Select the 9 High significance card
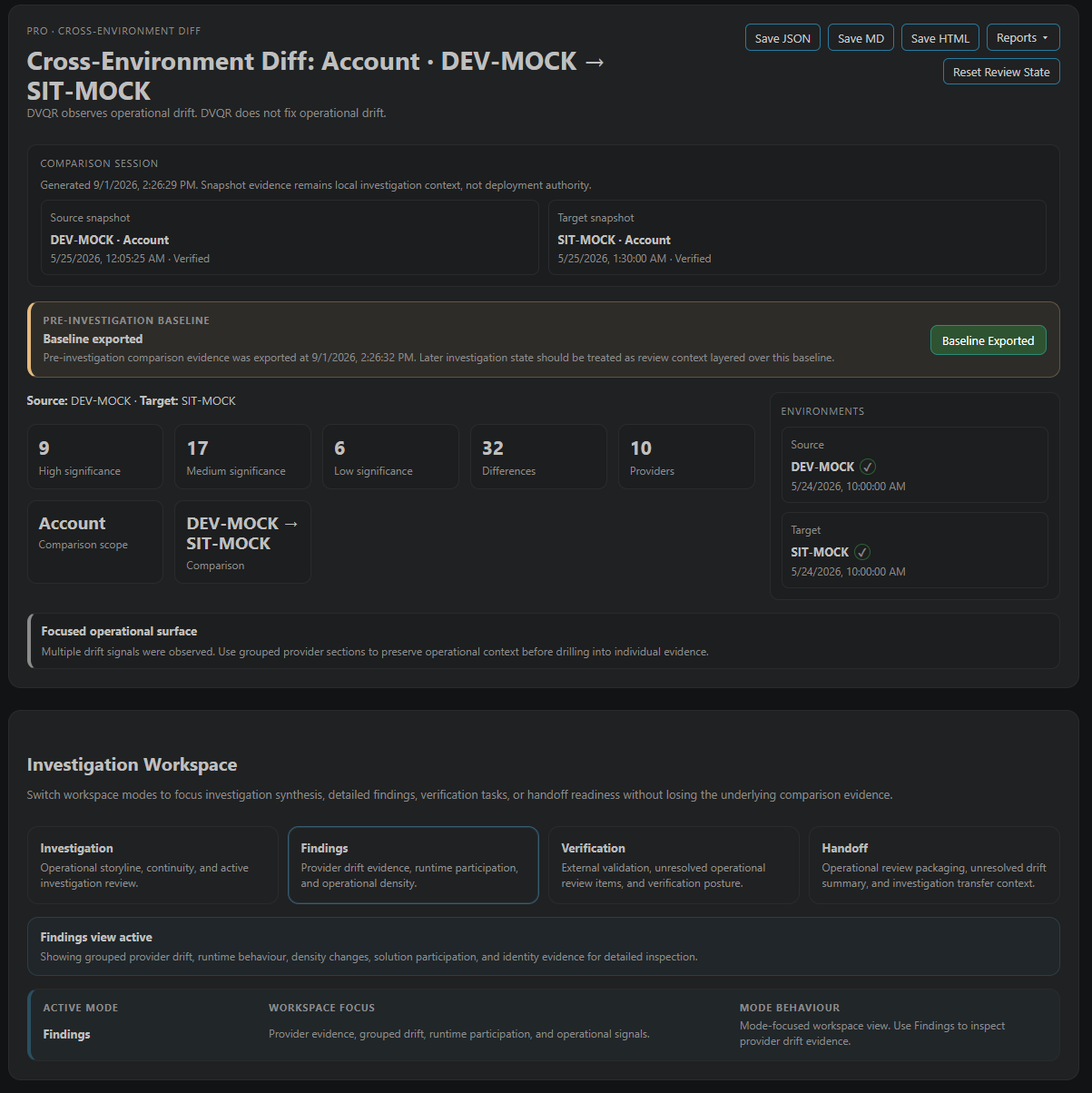The height and width of the screenshot is (1093, 1092). [95, 457]
